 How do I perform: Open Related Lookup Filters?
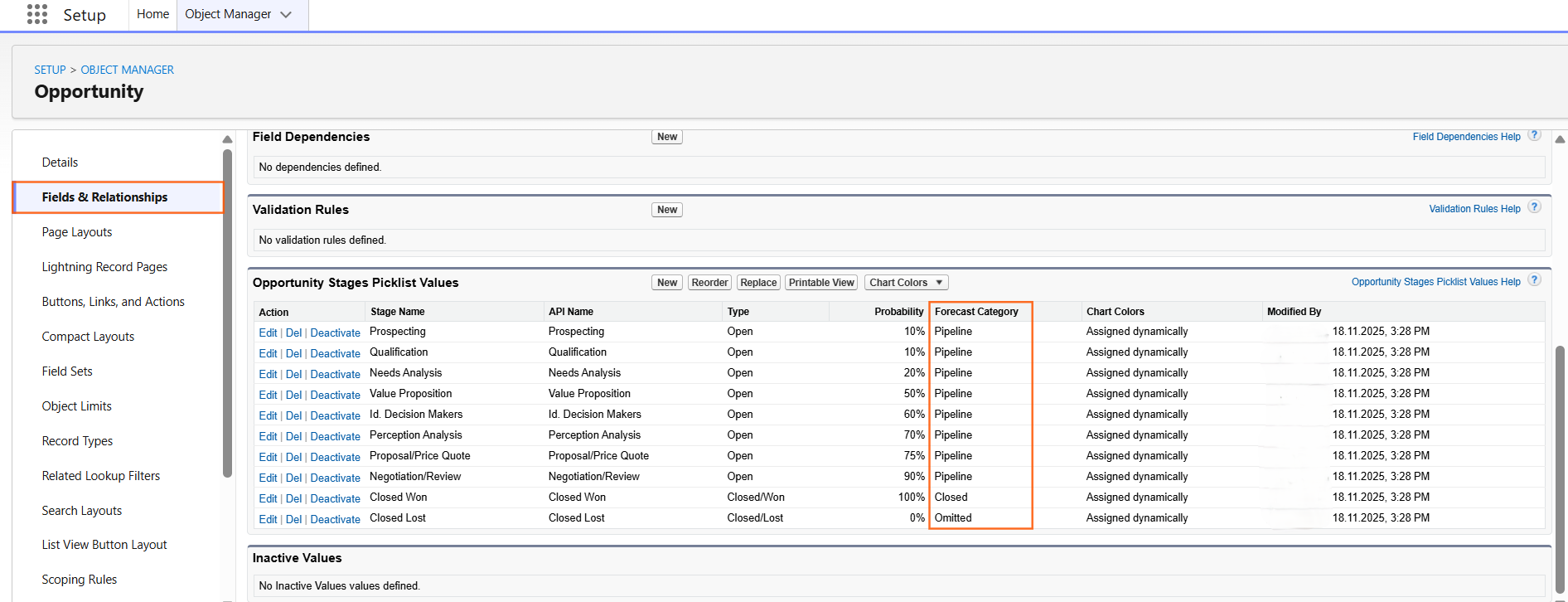(x=101, y=476)
